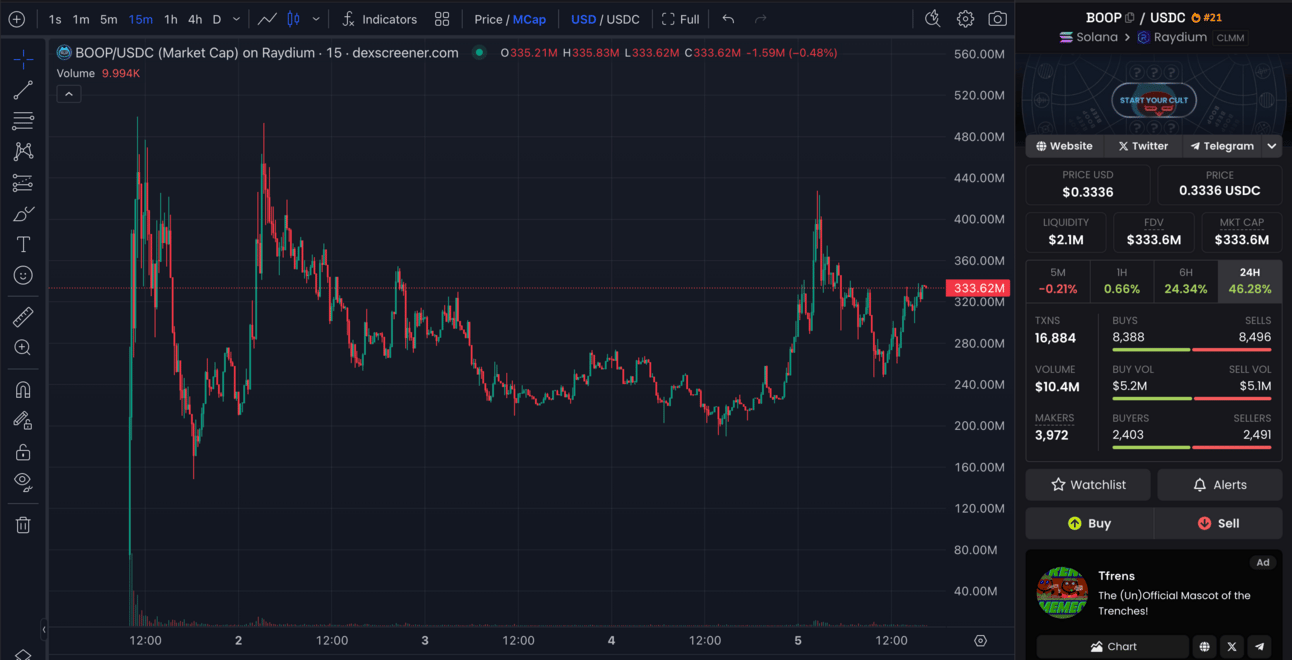Open the Tfrens ad Telegram icon
This screenshot has height=660, width=1292.
coord(1260,646)
